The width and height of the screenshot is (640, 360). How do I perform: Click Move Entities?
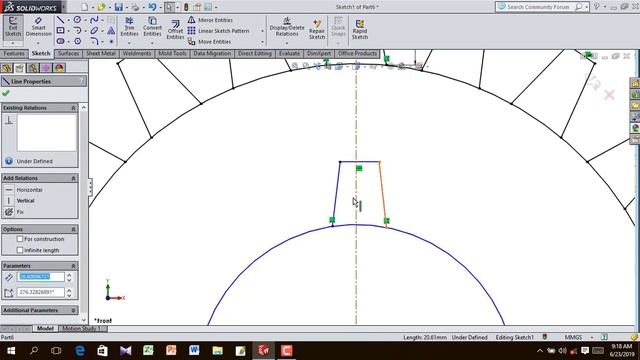point(209,42)
